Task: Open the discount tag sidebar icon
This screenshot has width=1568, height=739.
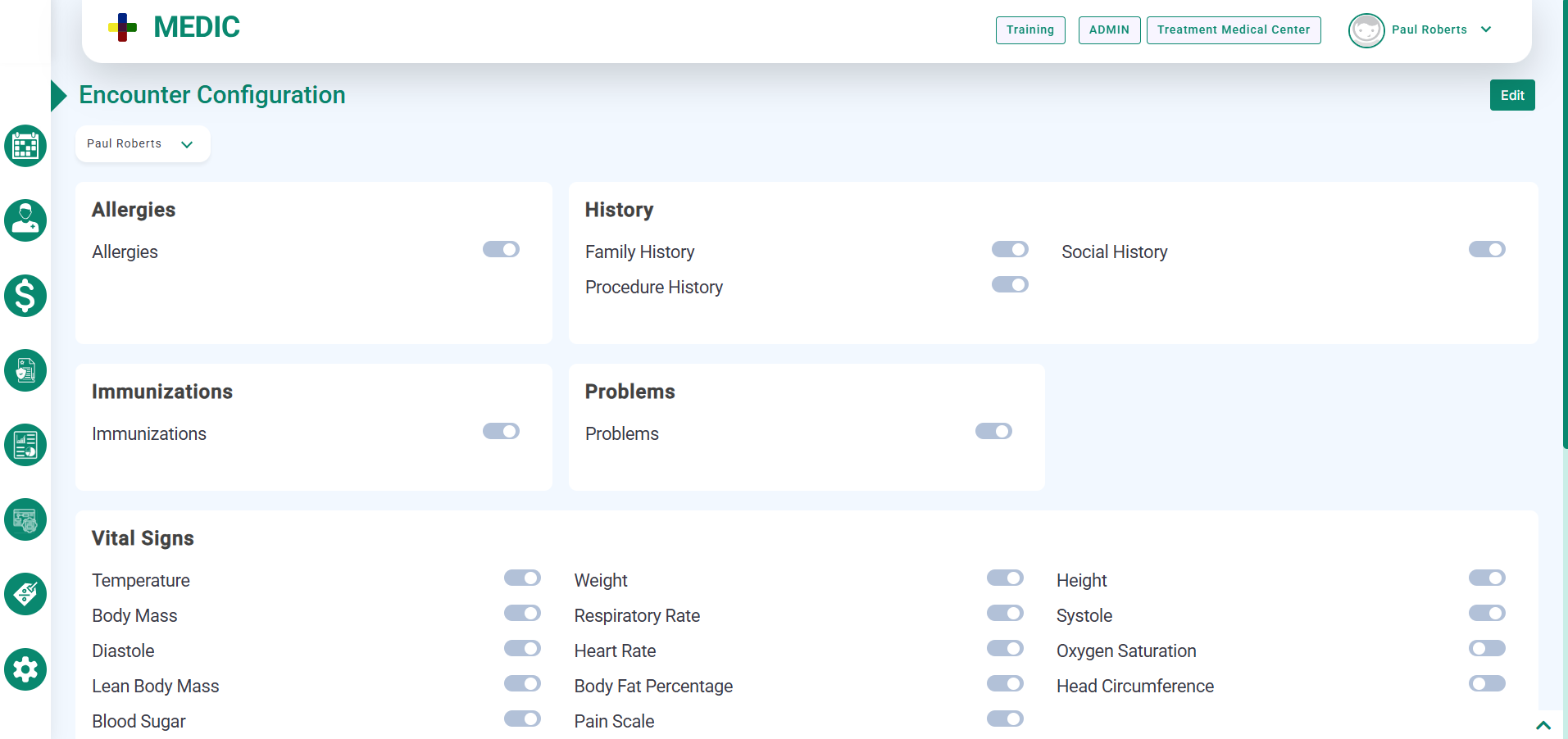Action: click(25, 594)
